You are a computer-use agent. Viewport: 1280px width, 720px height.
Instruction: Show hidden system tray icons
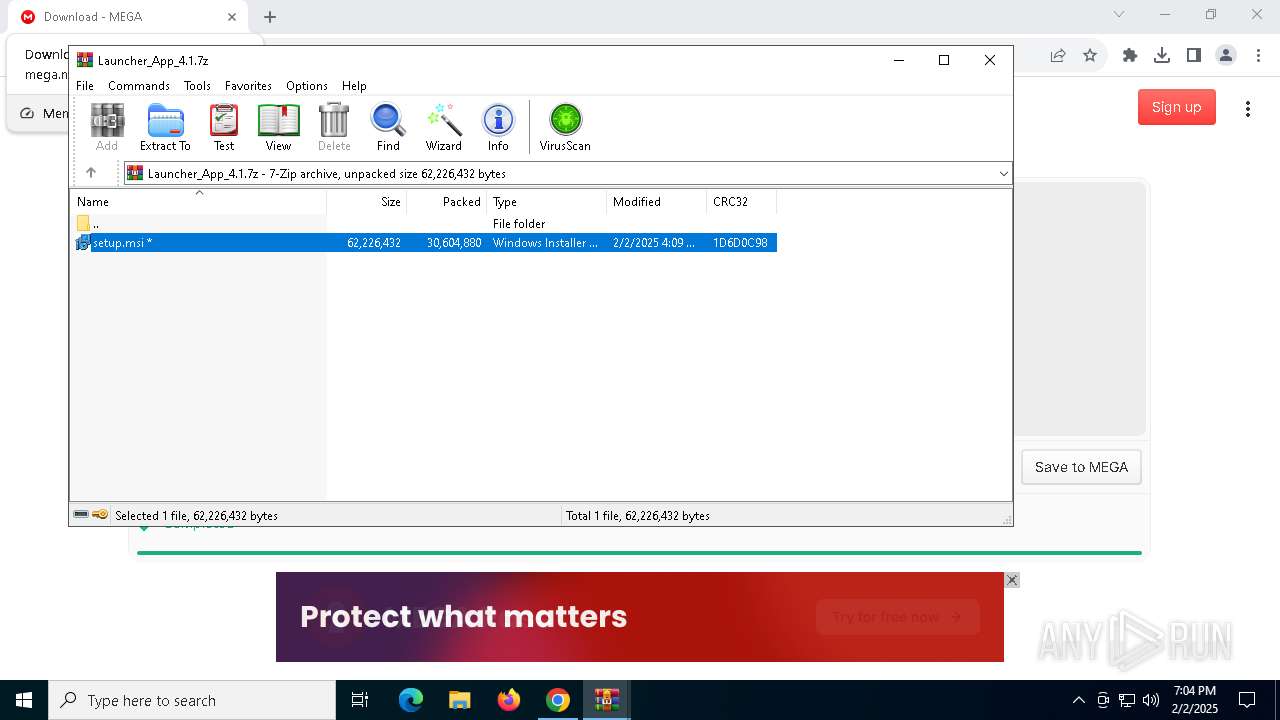(x=1078, y=700)
